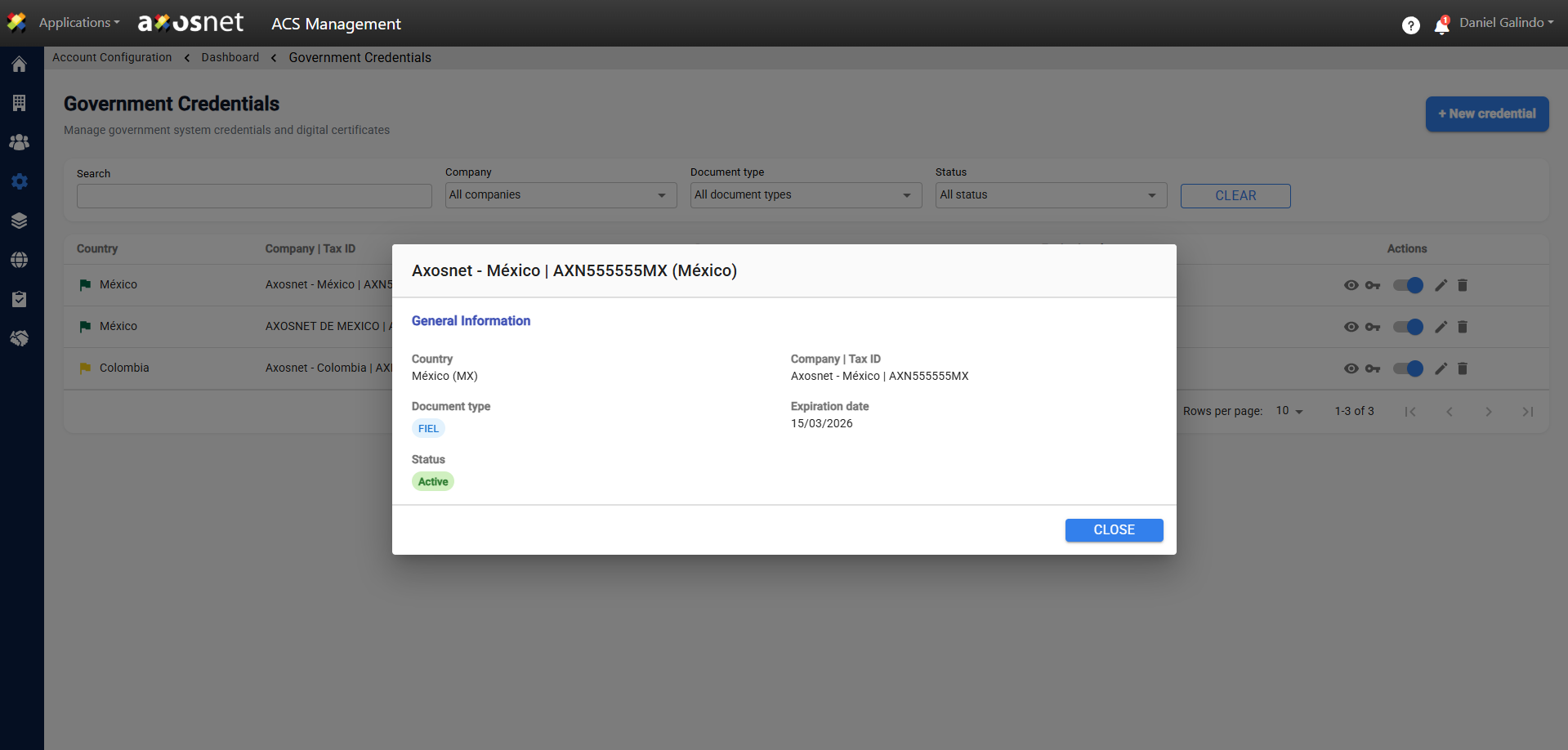Toggle the Colombia credential switch
Screen dimensions: 1568x750
(1408, 368)
